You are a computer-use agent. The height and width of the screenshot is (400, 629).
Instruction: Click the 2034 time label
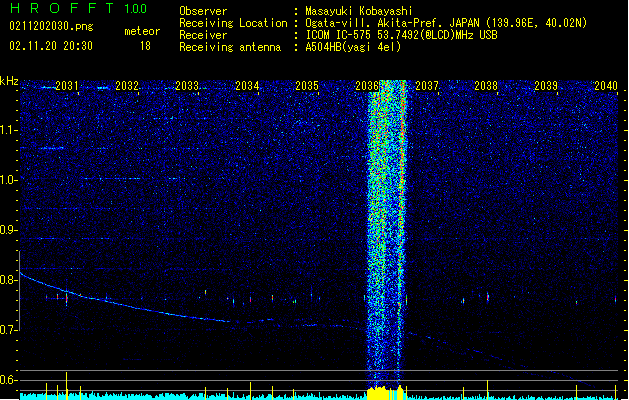tap(247, 86)
